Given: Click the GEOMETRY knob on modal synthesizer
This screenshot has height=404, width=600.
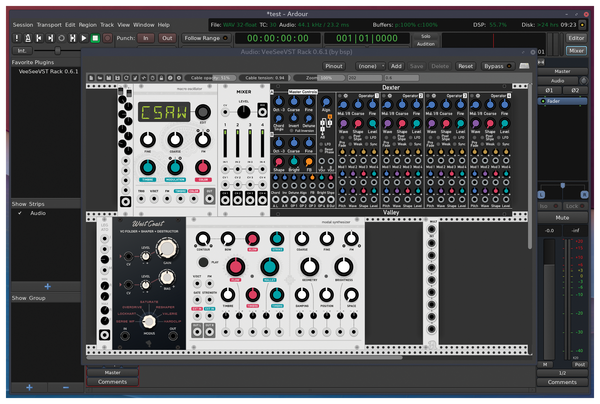Looking at the screenshot, I should pyautogui.click(x=310, y=267).
